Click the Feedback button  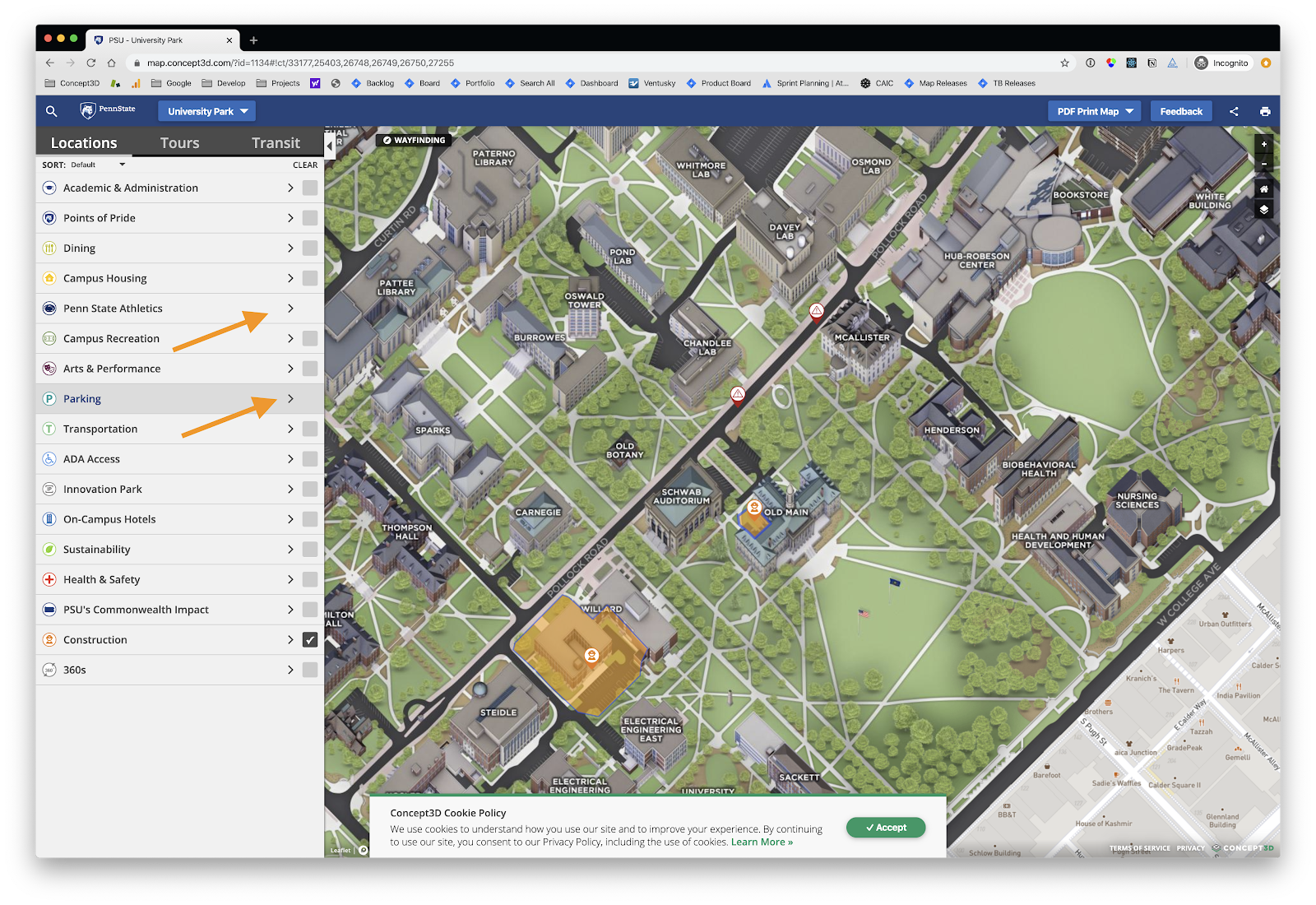pos(1181,111)
